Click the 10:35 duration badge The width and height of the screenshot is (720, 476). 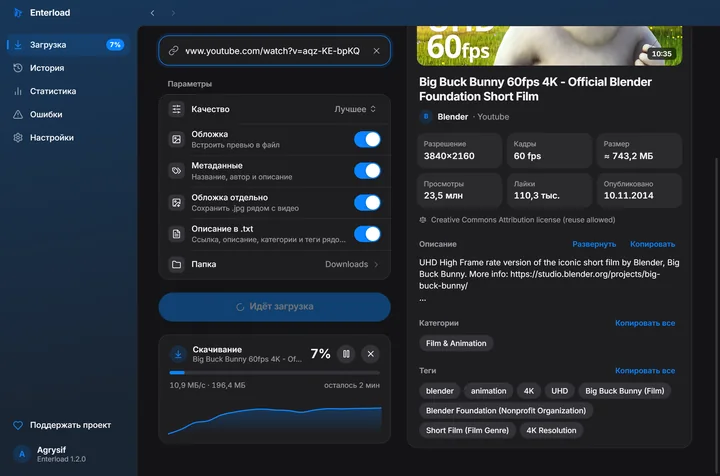[x=661, y=54]
